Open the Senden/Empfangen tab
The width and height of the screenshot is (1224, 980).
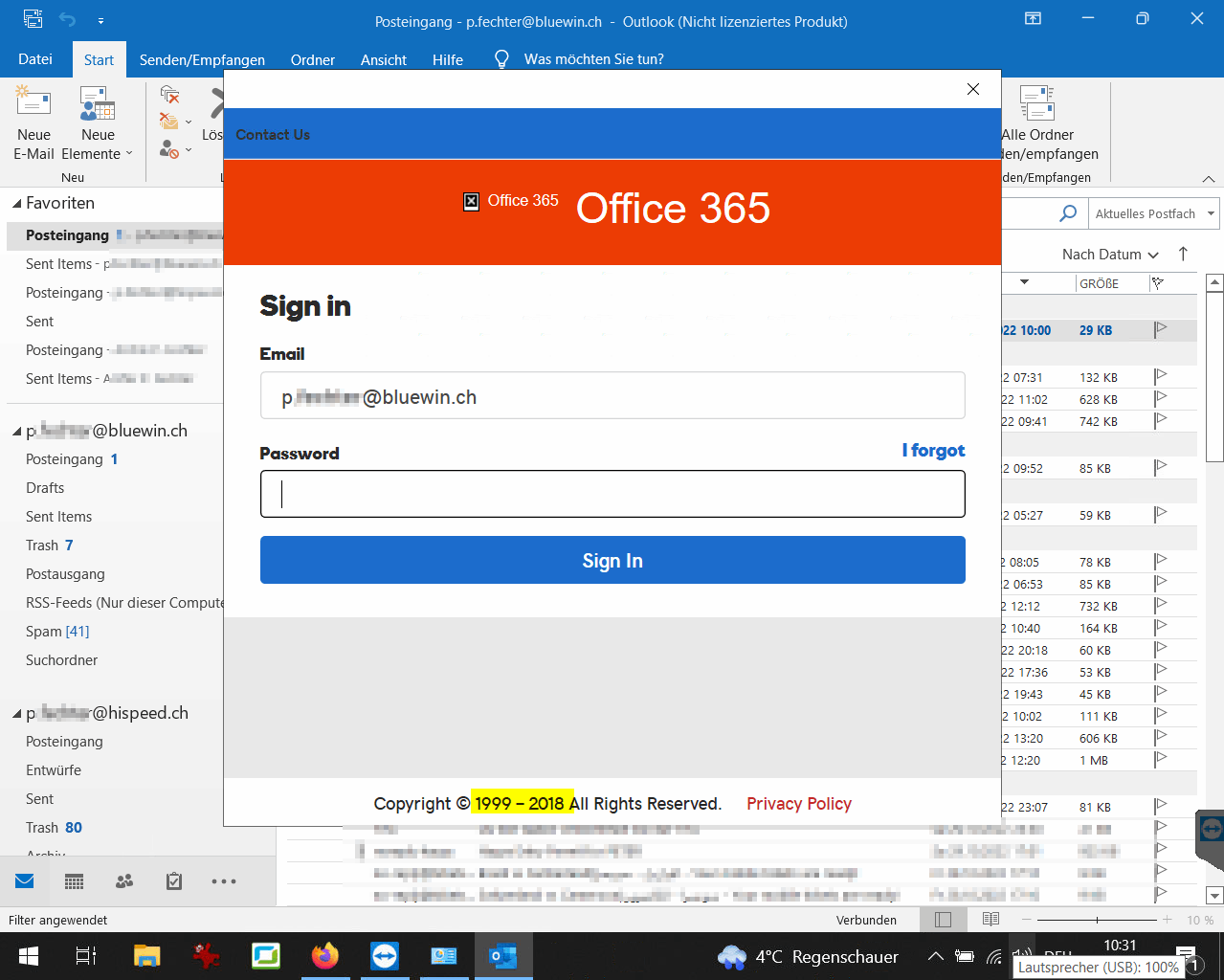pos(202,59)
